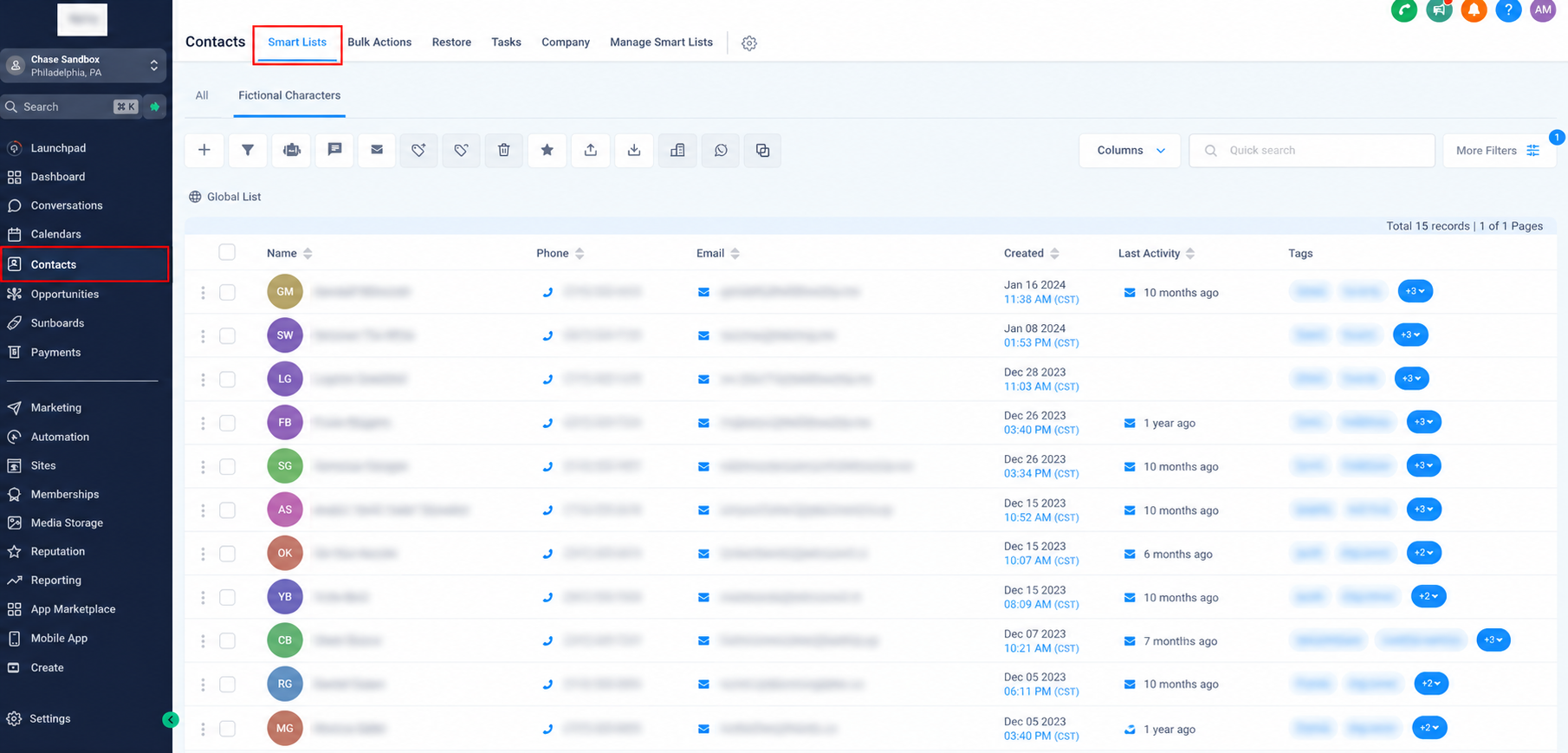Open the filter funnel icon in toolbar

(x=248, y=150)
